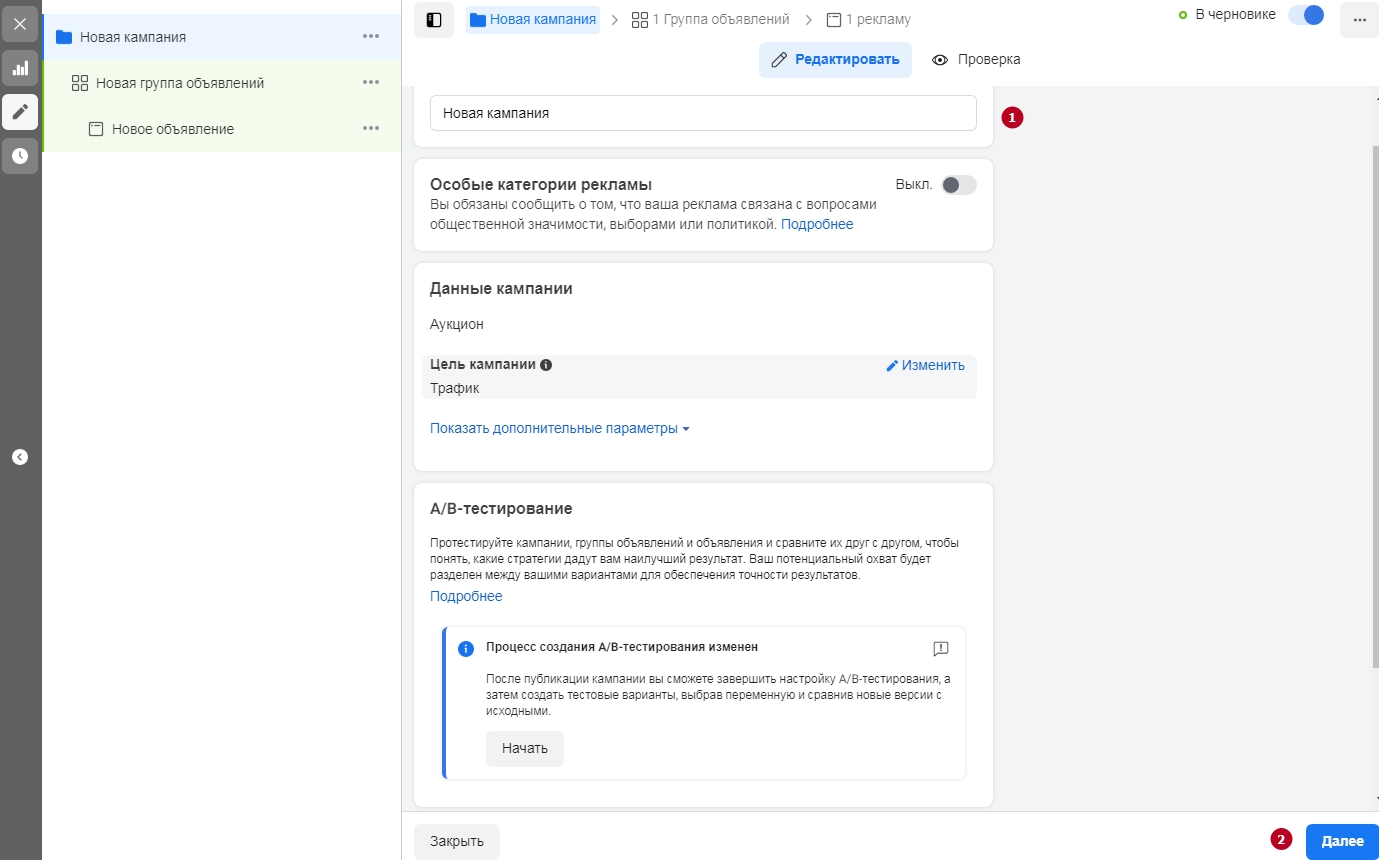
Task: Click the Трафик goal value
Action: click(x=455, y=389)
